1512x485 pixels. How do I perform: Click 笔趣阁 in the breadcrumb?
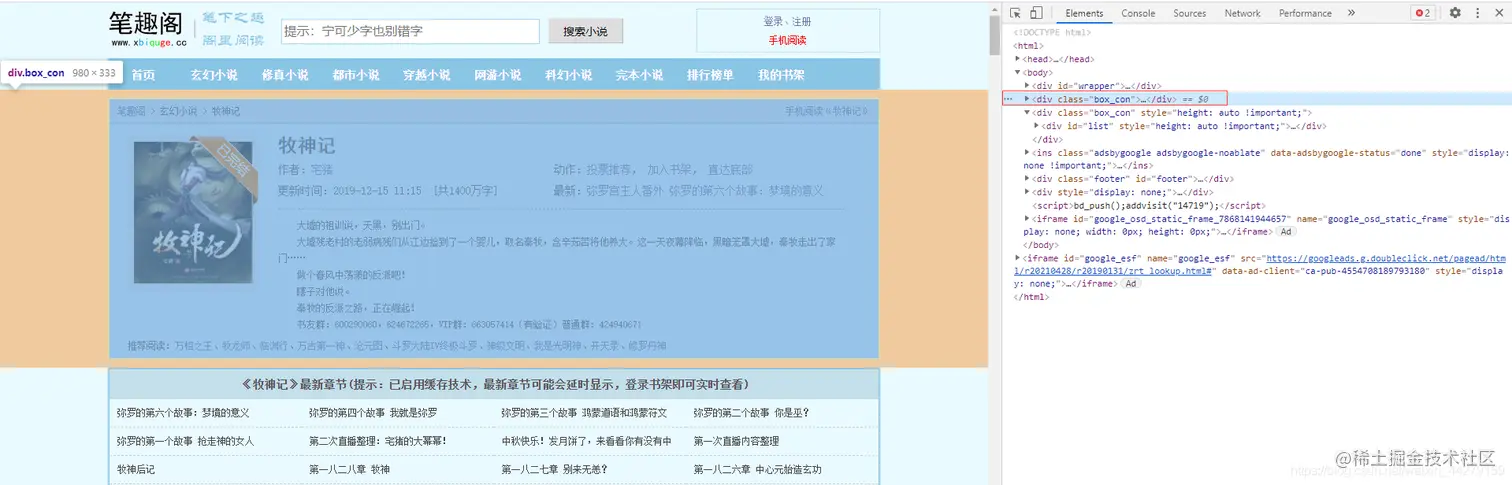[x=131, y=111]
